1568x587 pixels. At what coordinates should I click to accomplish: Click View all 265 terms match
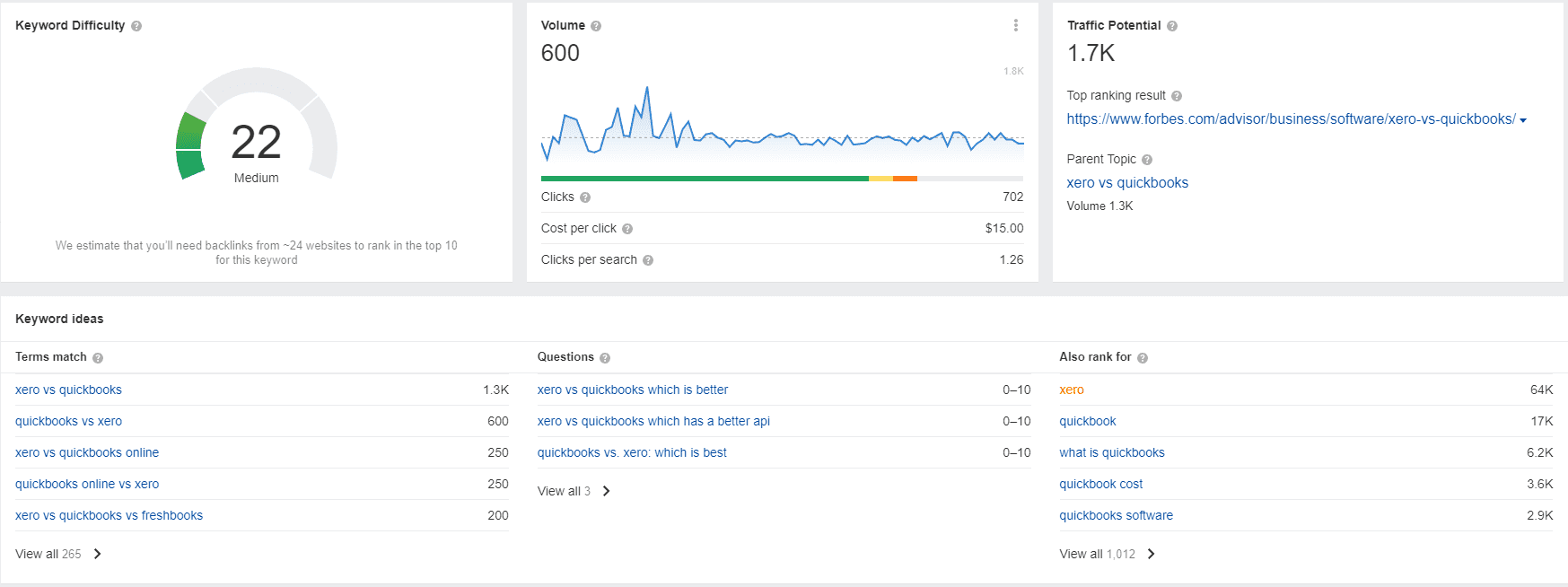tap(48, 554)
